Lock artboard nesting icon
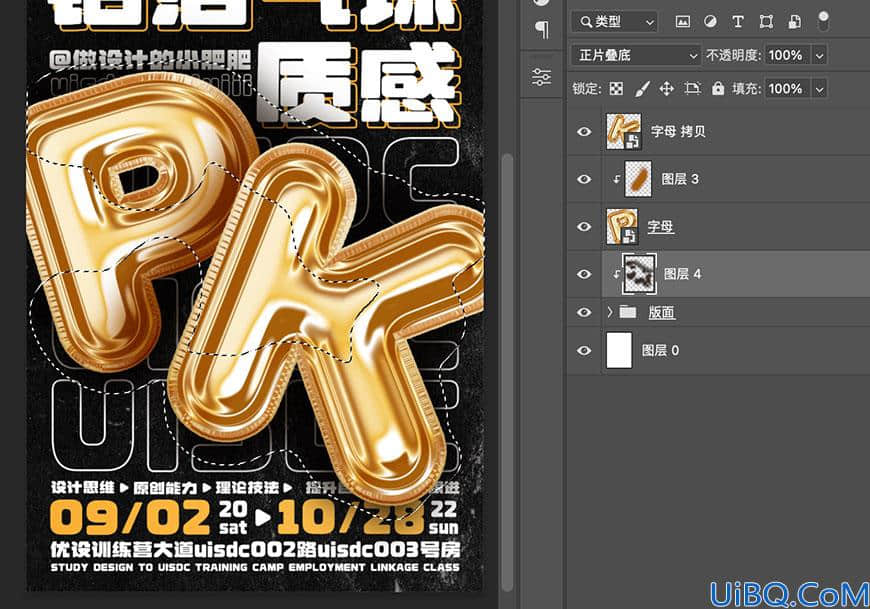Viewport: 870px width, 609px height. pos(692,89)
